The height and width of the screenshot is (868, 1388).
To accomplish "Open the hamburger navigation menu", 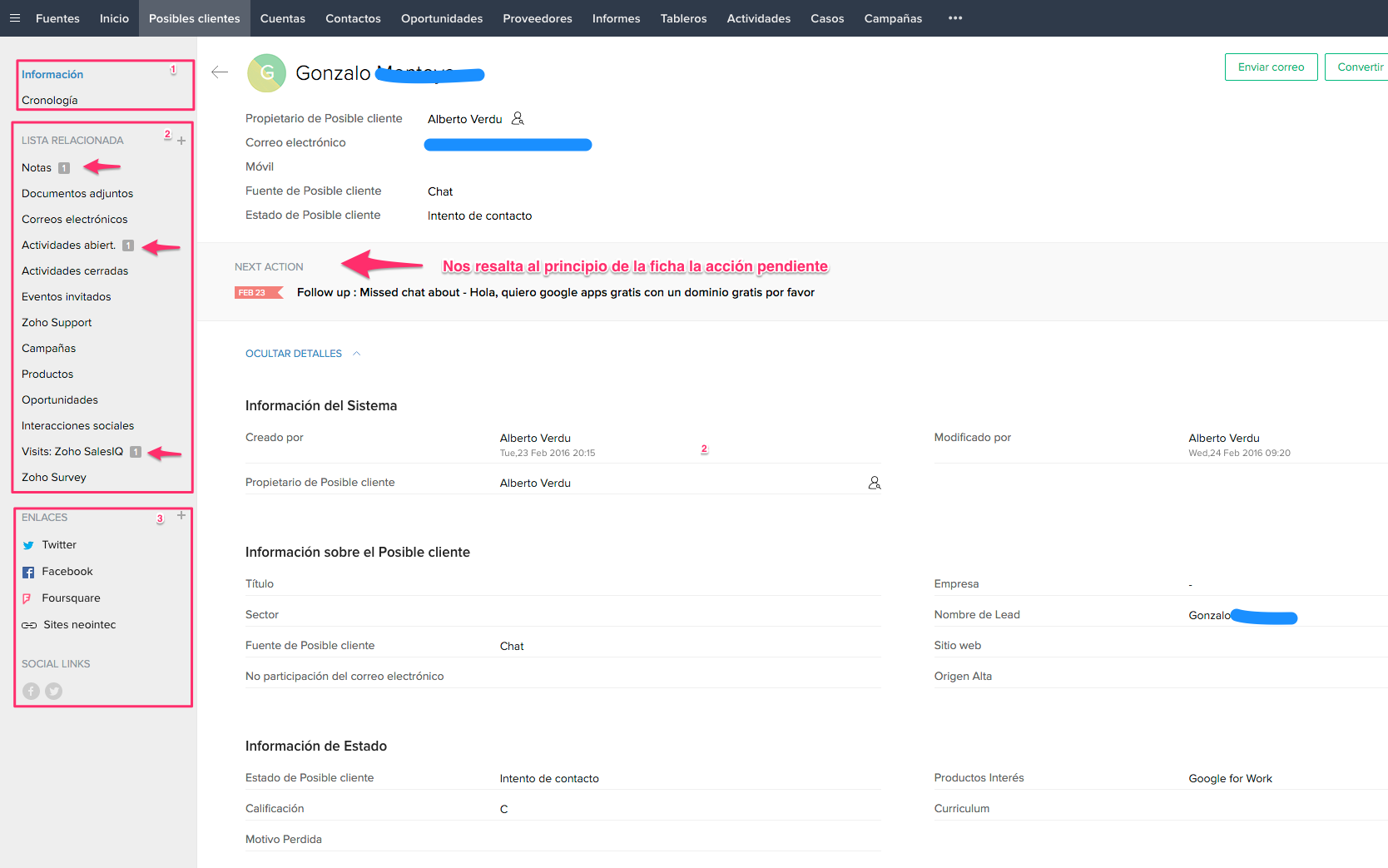I will click(14, 17).
